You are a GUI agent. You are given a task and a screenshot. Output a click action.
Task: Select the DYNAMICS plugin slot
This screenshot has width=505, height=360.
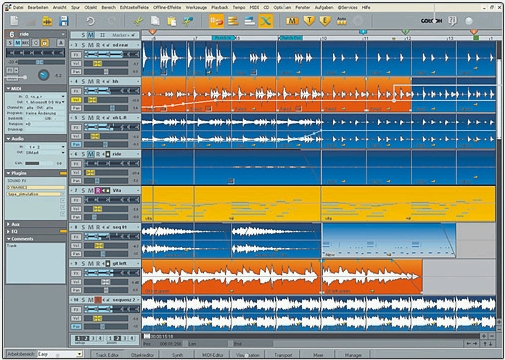pos(36,187)
